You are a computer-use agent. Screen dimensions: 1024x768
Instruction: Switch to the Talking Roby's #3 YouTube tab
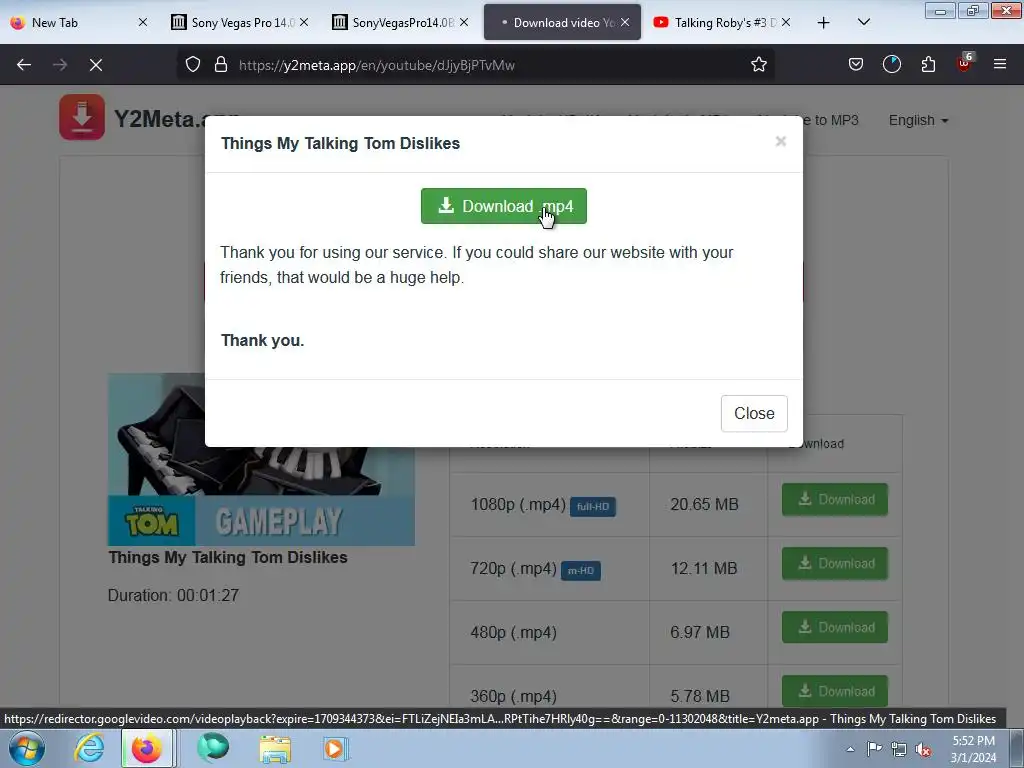(724, 22)
